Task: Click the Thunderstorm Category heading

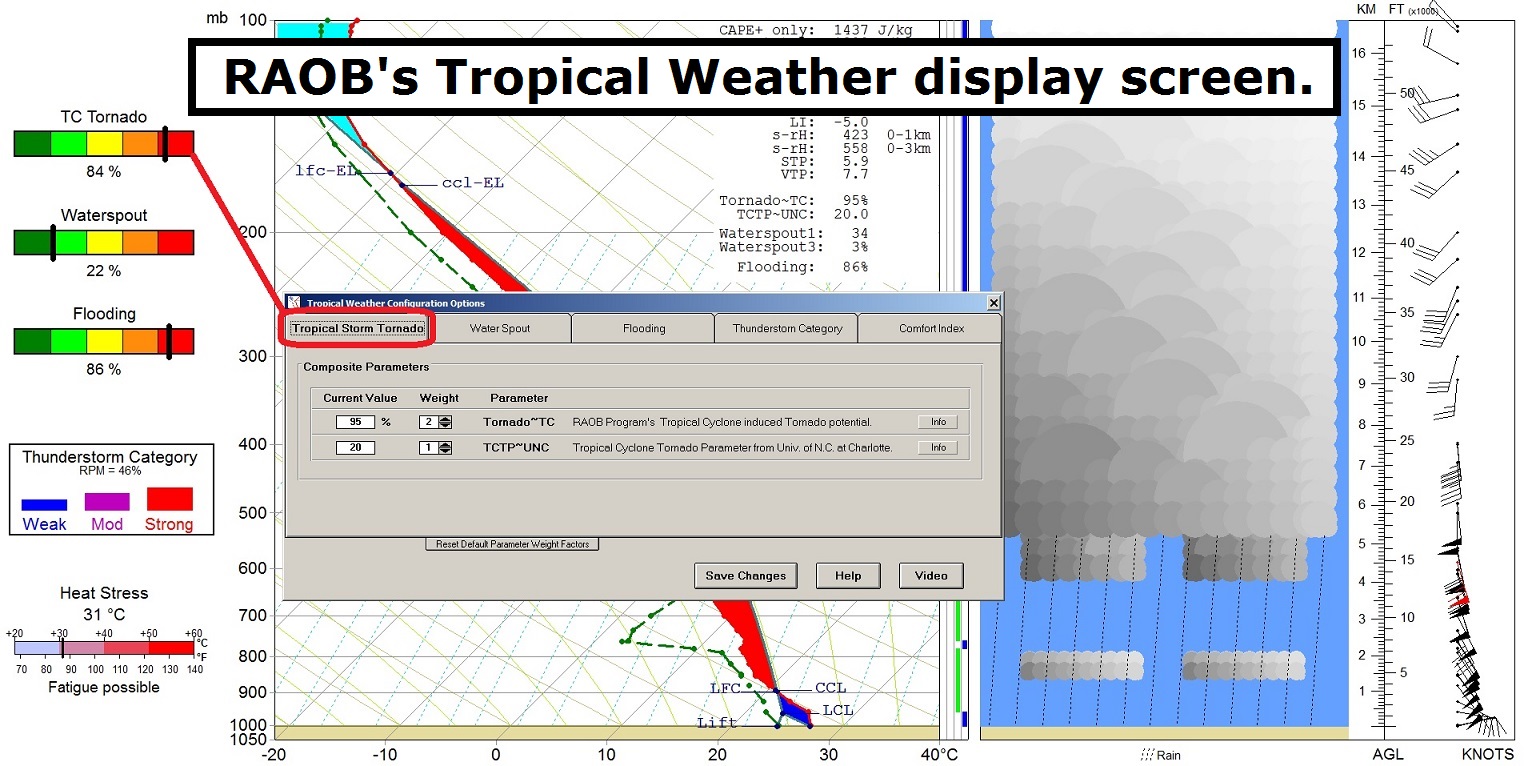Action: (109, 457)
